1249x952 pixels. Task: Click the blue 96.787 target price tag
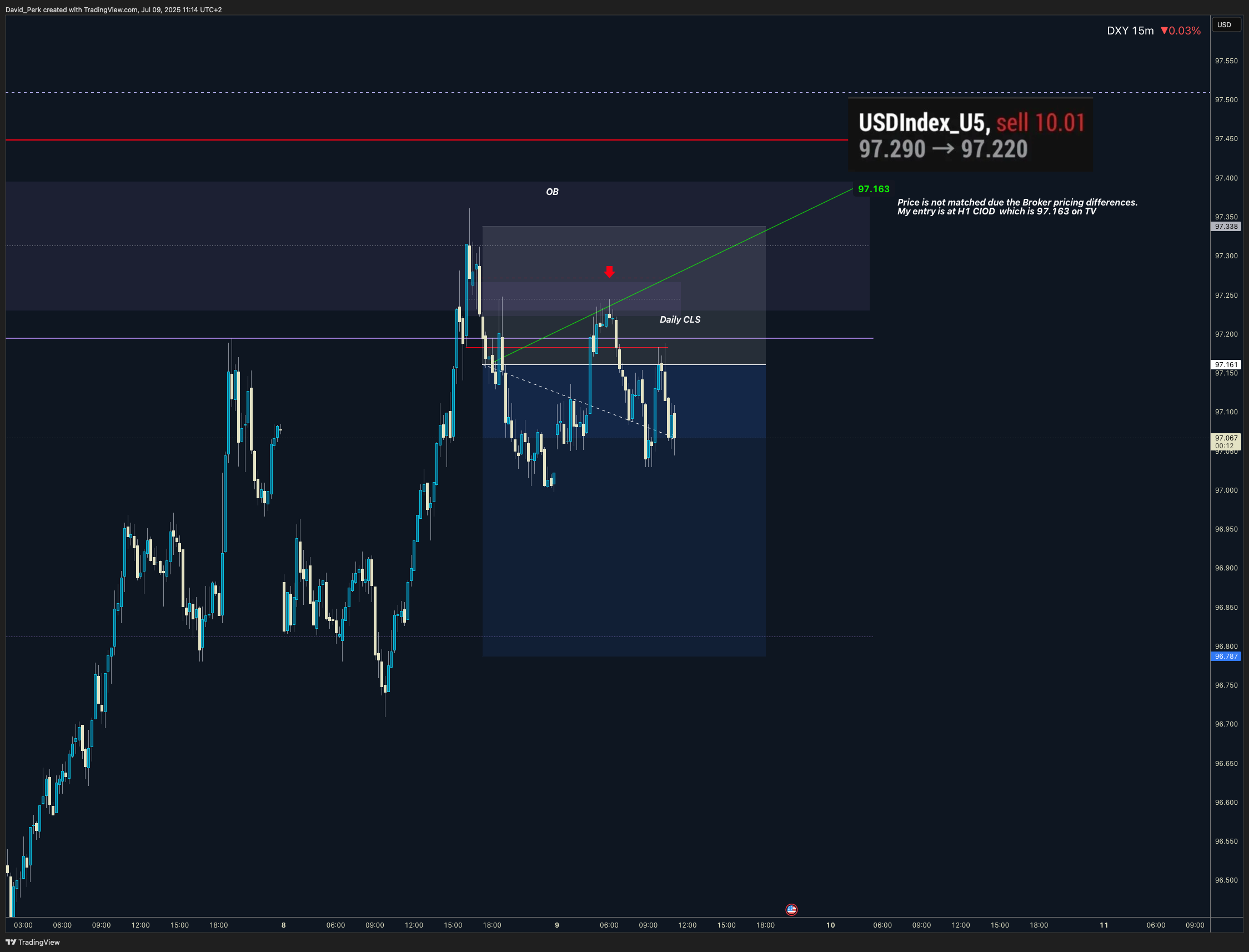point(1226,656)
